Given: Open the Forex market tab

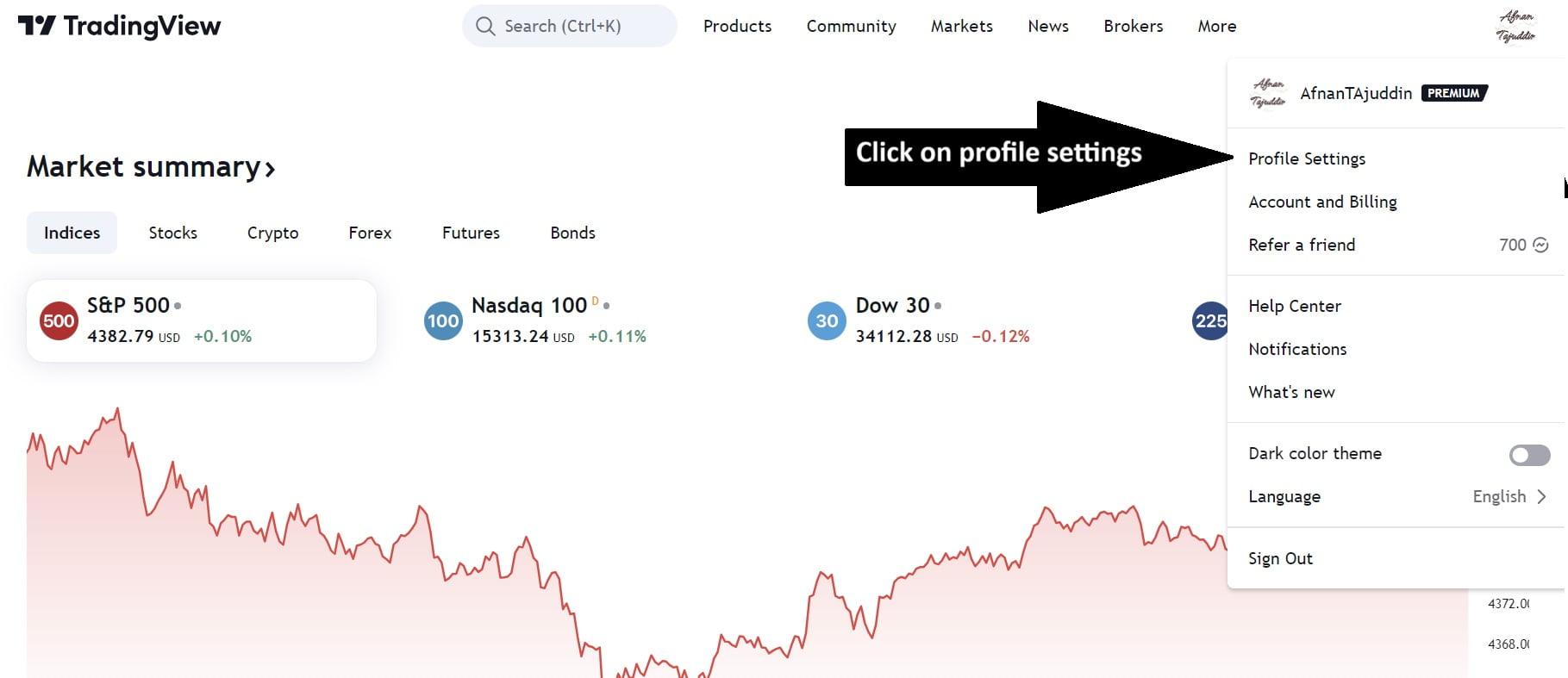Looking at the screenshot, I should pyautogui.click(x=370, y=233).
